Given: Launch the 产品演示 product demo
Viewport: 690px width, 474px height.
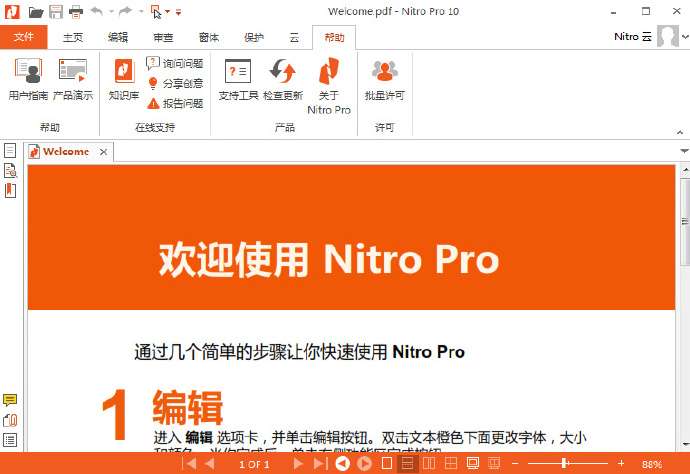Looking at the screenshot, I should tap(70, 79).
